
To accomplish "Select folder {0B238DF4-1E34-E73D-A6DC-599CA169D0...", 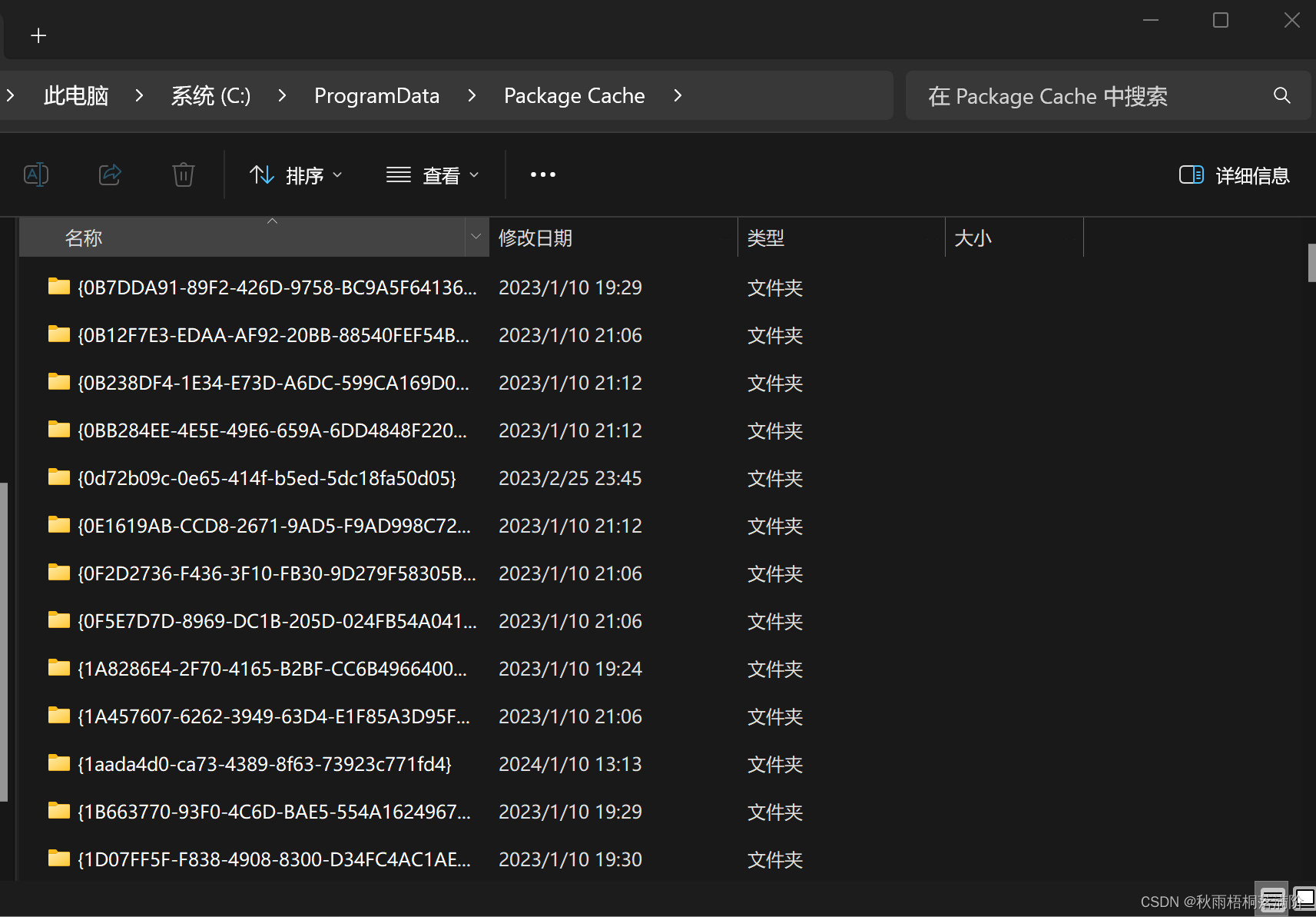I will pos(273,383).
